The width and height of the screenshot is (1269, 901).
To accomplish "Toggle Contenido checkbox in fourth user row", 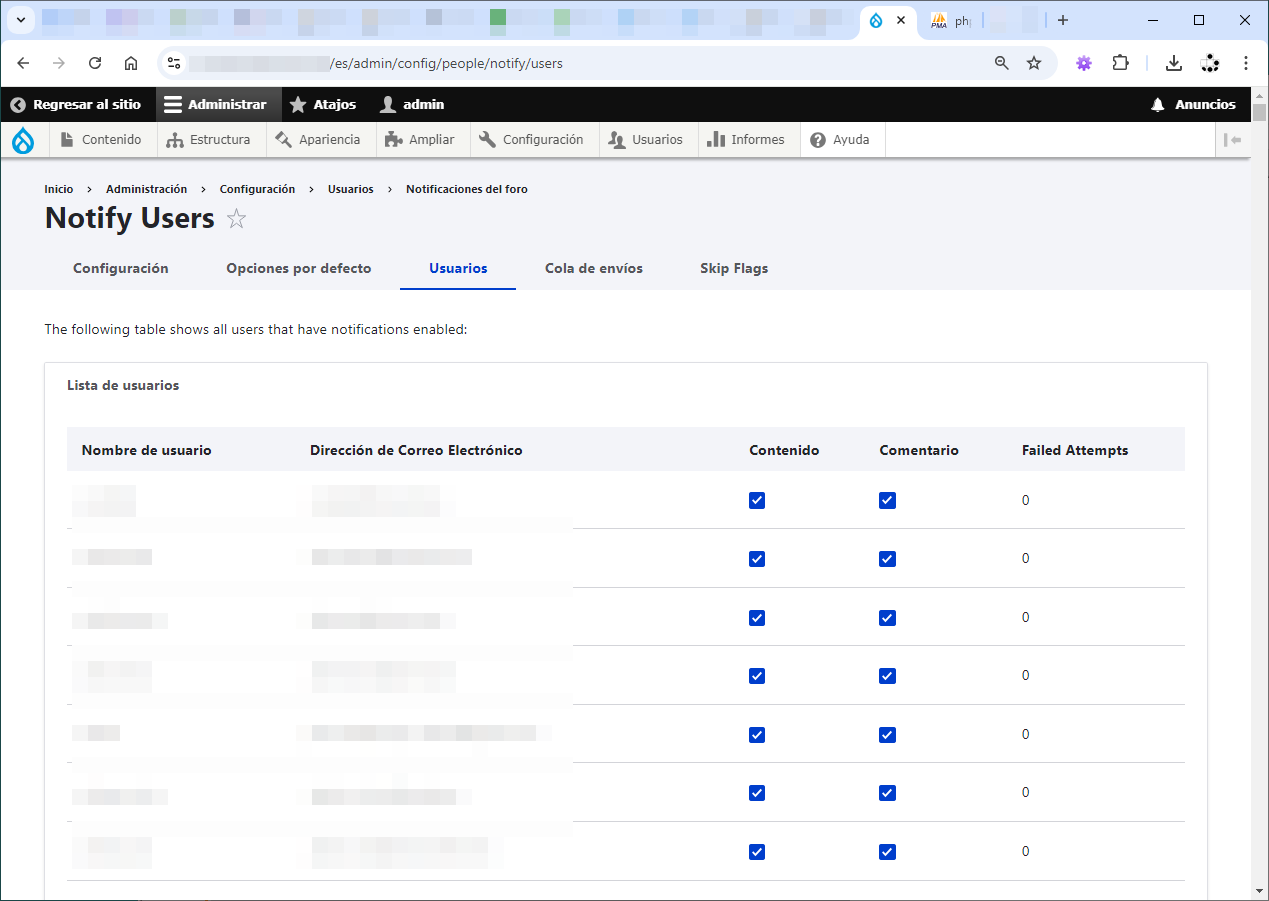I will pos(757,676).
